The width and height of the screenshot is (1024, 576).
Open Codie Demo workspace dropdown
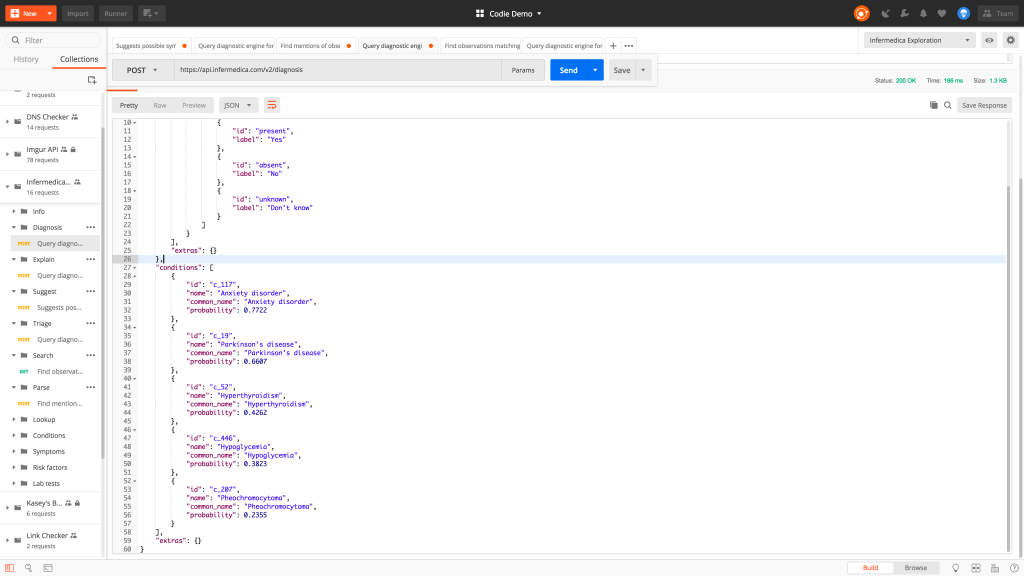click(509, 13)
